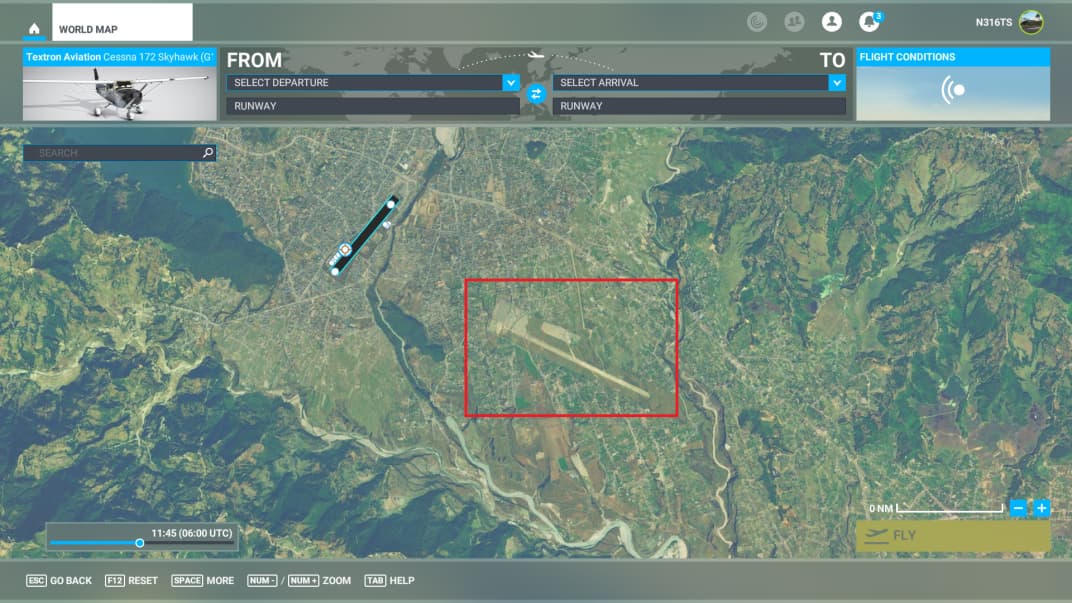Viewport: 1072px width, 603px height.
Task: Click NUM + zoom key hint
Action: 304,580
